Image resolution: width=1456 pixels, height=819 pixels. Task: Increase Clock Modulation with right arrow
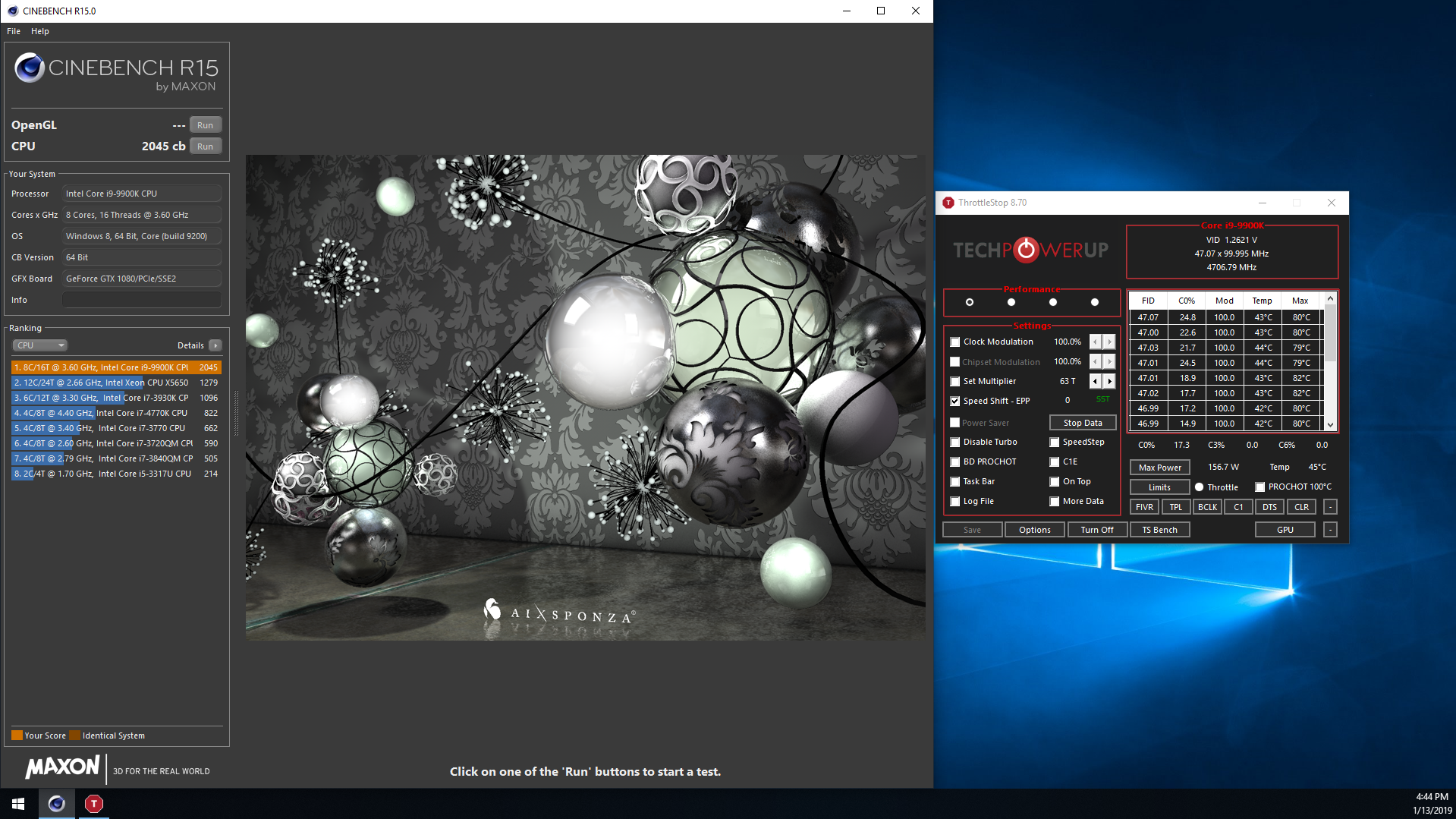[x=1109, y=342]
